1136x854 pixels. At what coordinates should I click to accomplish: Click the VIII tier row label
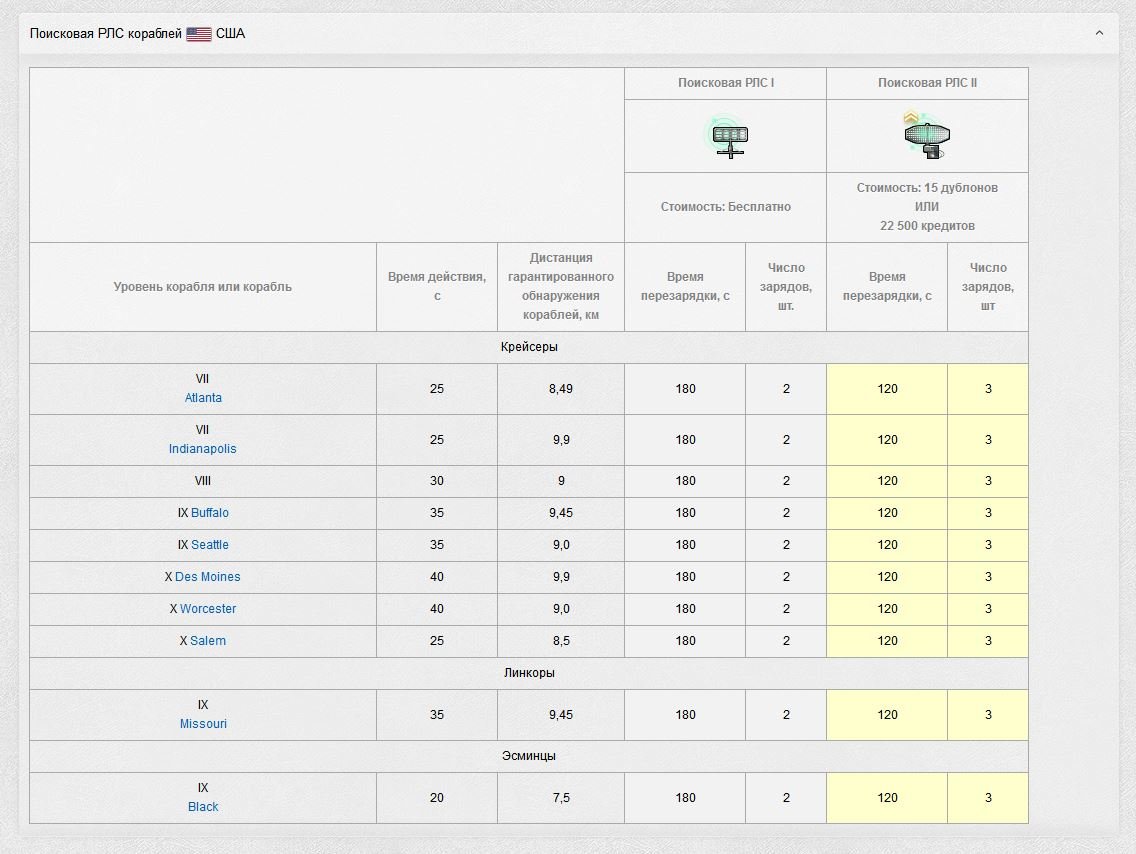203,481
